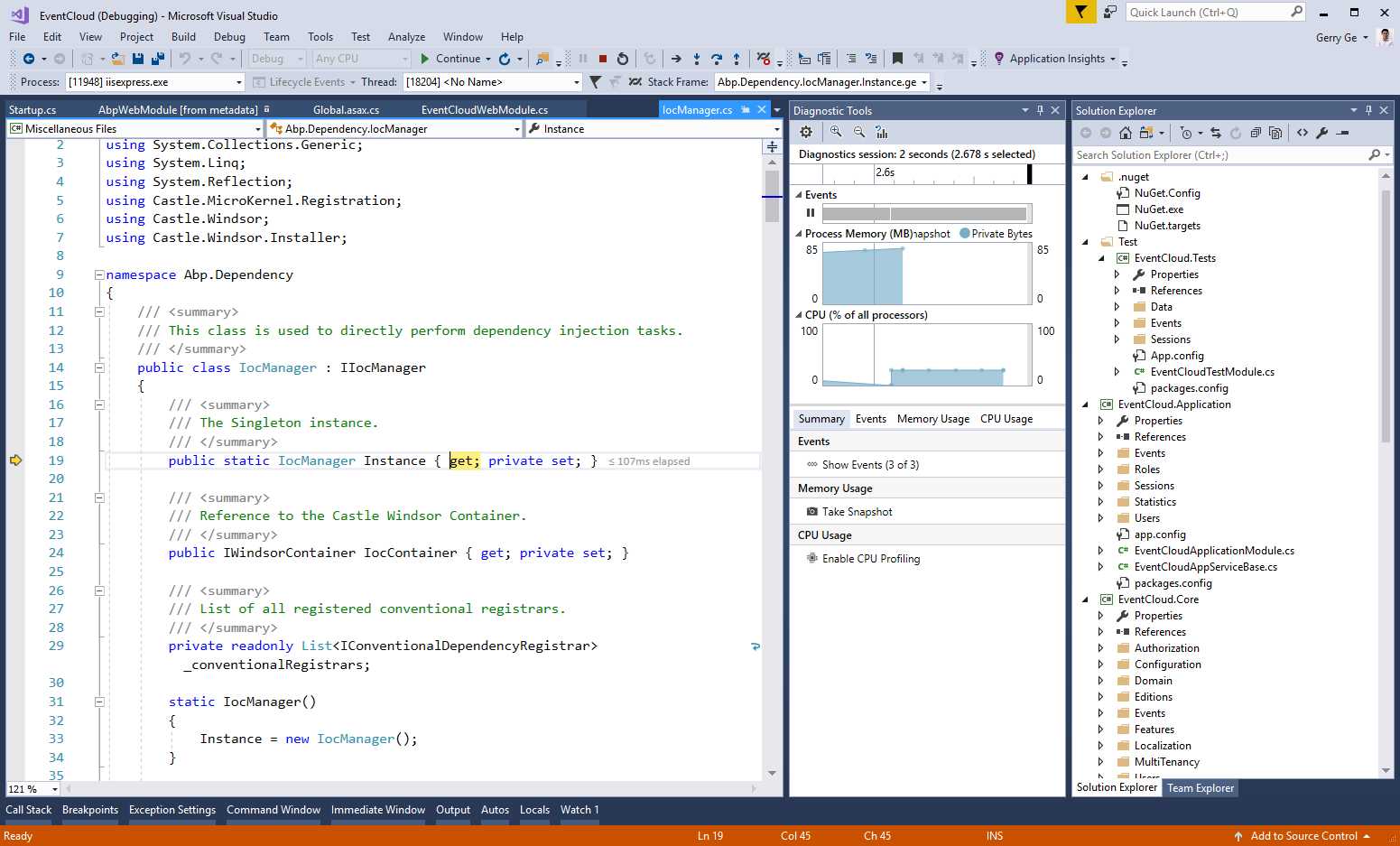Click the View Code icon in Solution Explorer
Image resolution: width=1400 pixels, height=846 pixels.
coord(1303,133)
